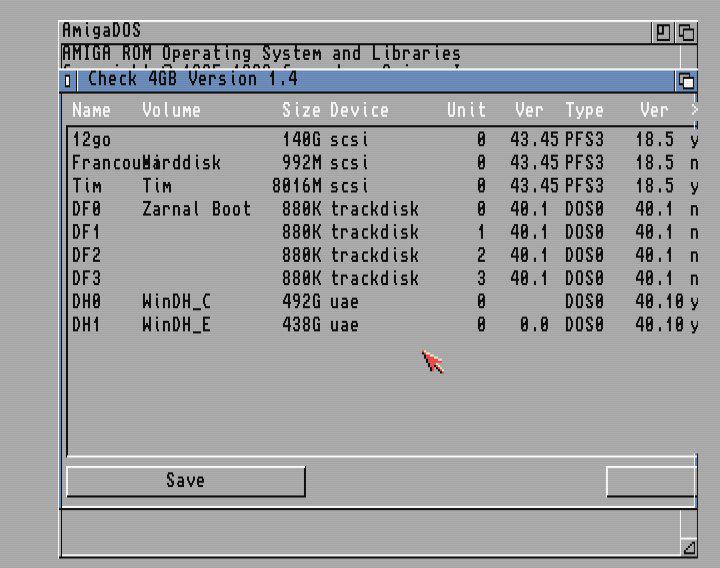720x568 pixels.
Task: Click the Name column header
Action: pos(91,110)
